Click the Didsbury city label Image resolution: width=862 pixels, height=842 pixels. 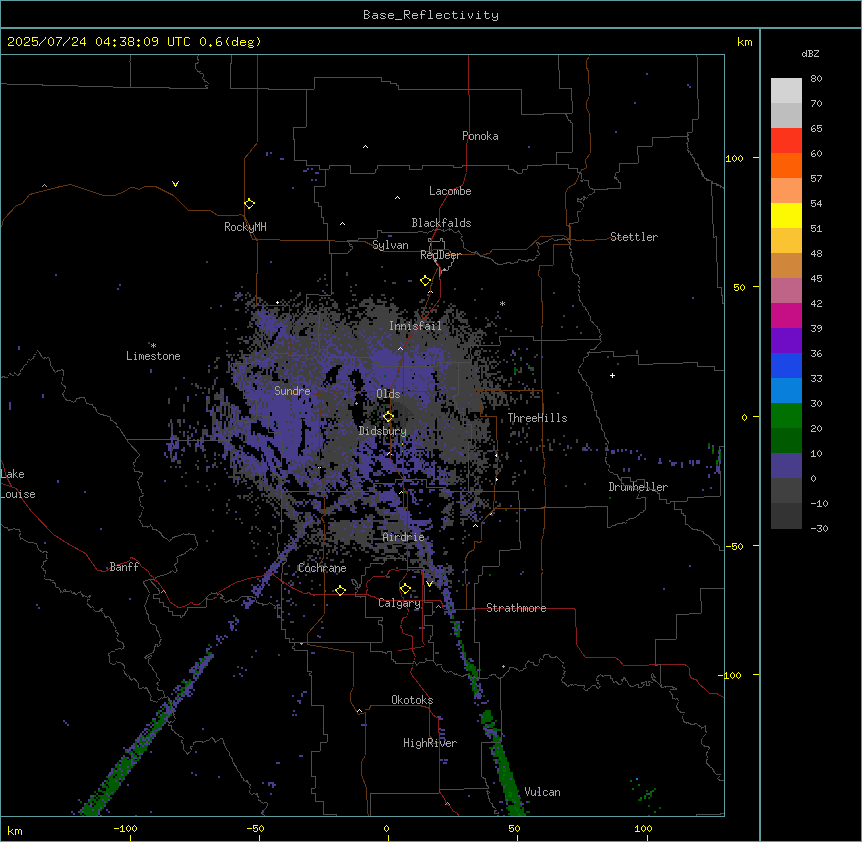383,431
